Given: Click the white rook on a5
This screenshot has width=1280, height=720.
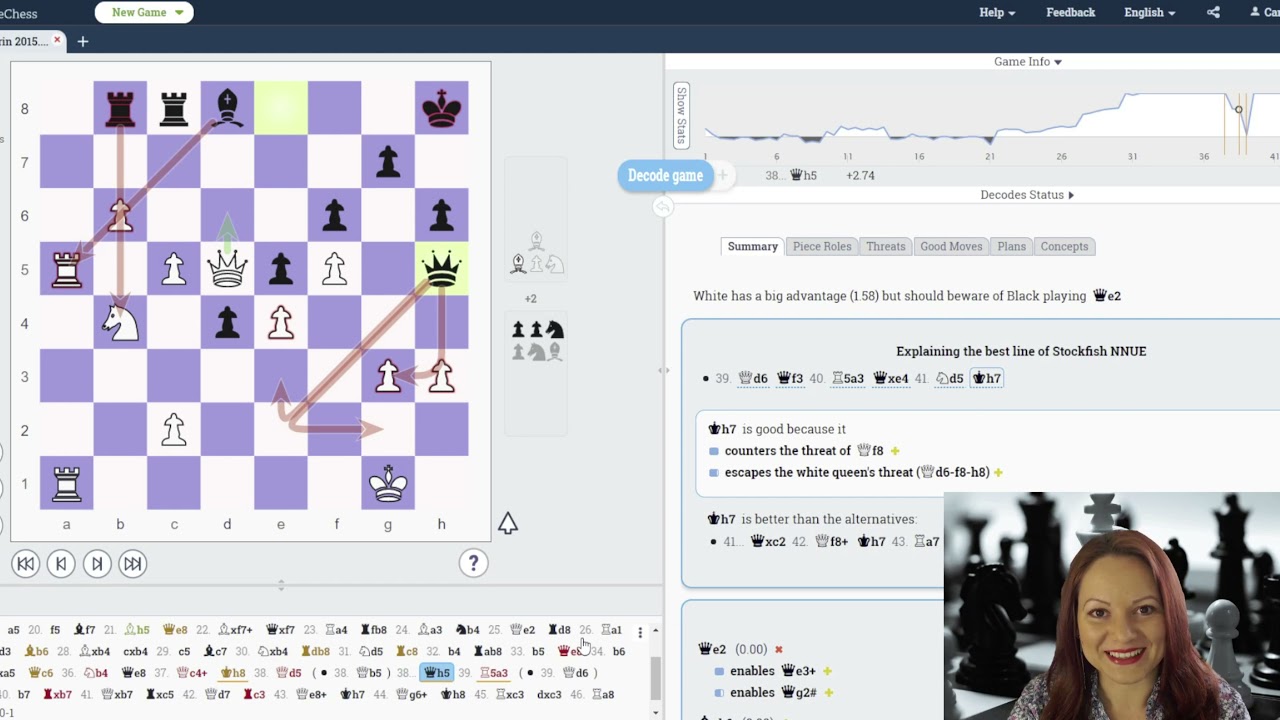Looking at the screenshot, I should [67, 269].
